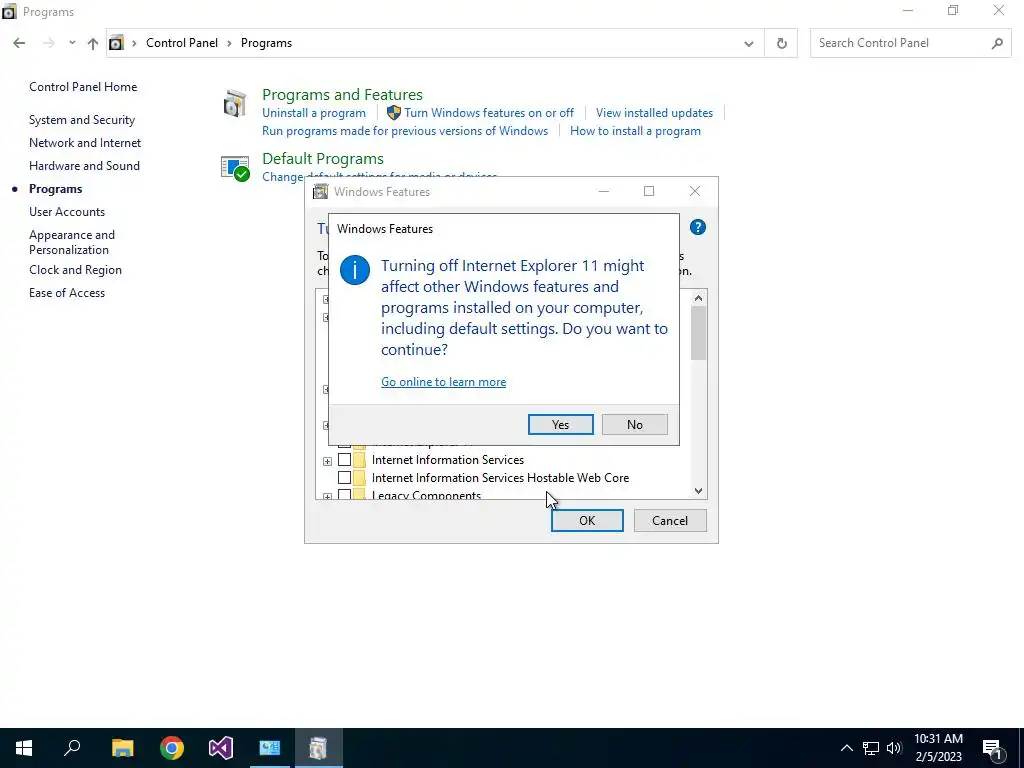
Task: Open Hardware and Sound category
Action: point(84,166)
